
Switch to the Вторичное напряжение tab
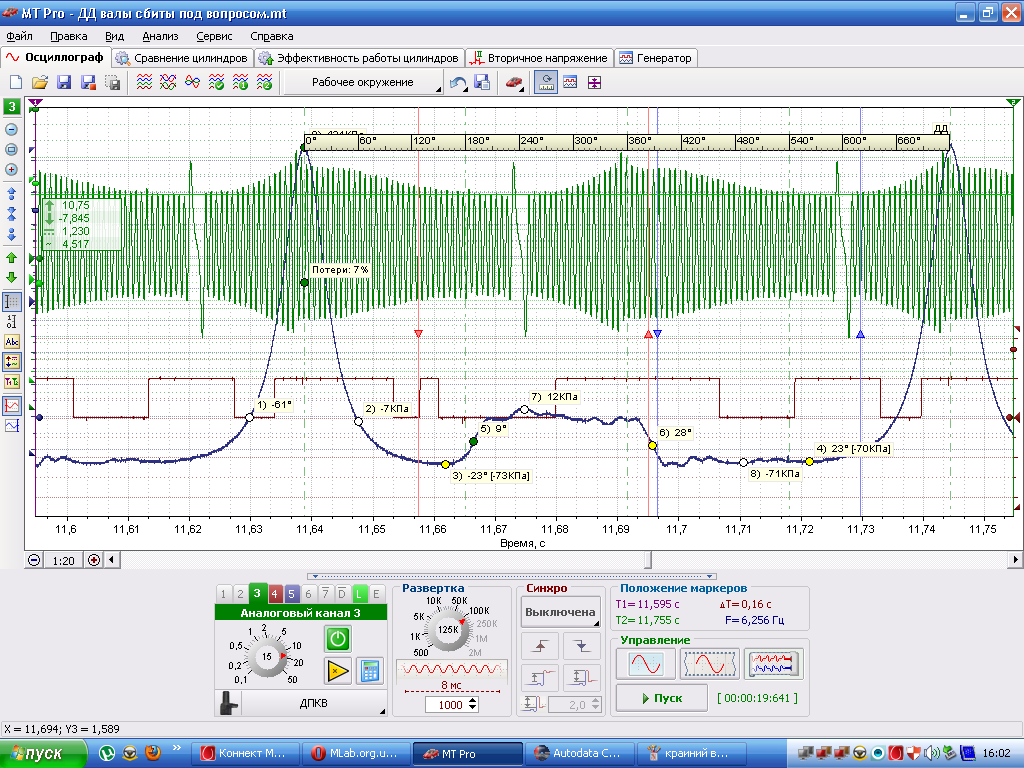coord(540,58)
